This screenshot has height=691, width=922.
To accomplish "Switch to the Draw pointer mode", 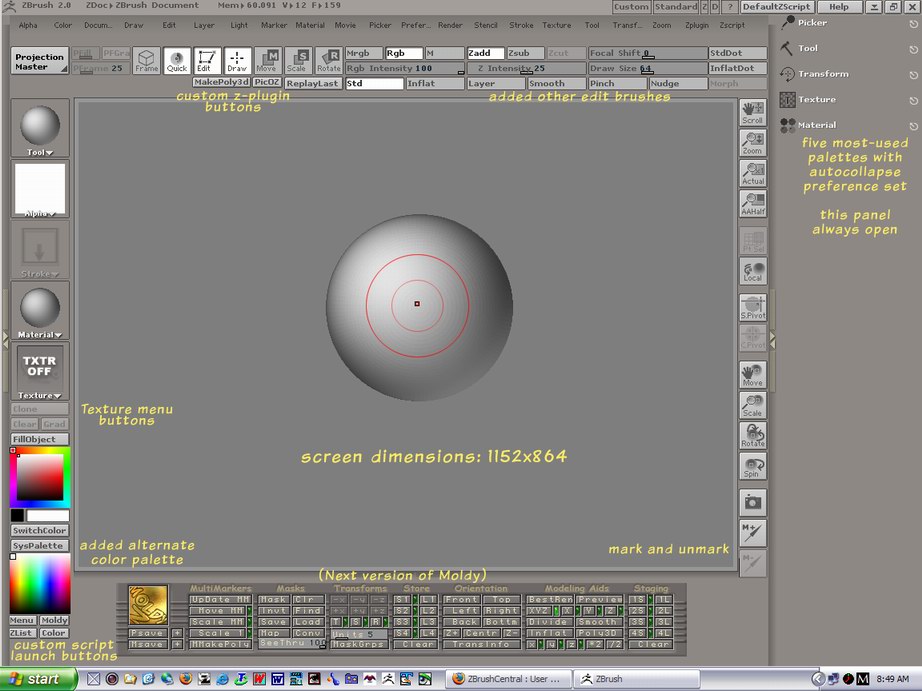I will click(238, 61).
